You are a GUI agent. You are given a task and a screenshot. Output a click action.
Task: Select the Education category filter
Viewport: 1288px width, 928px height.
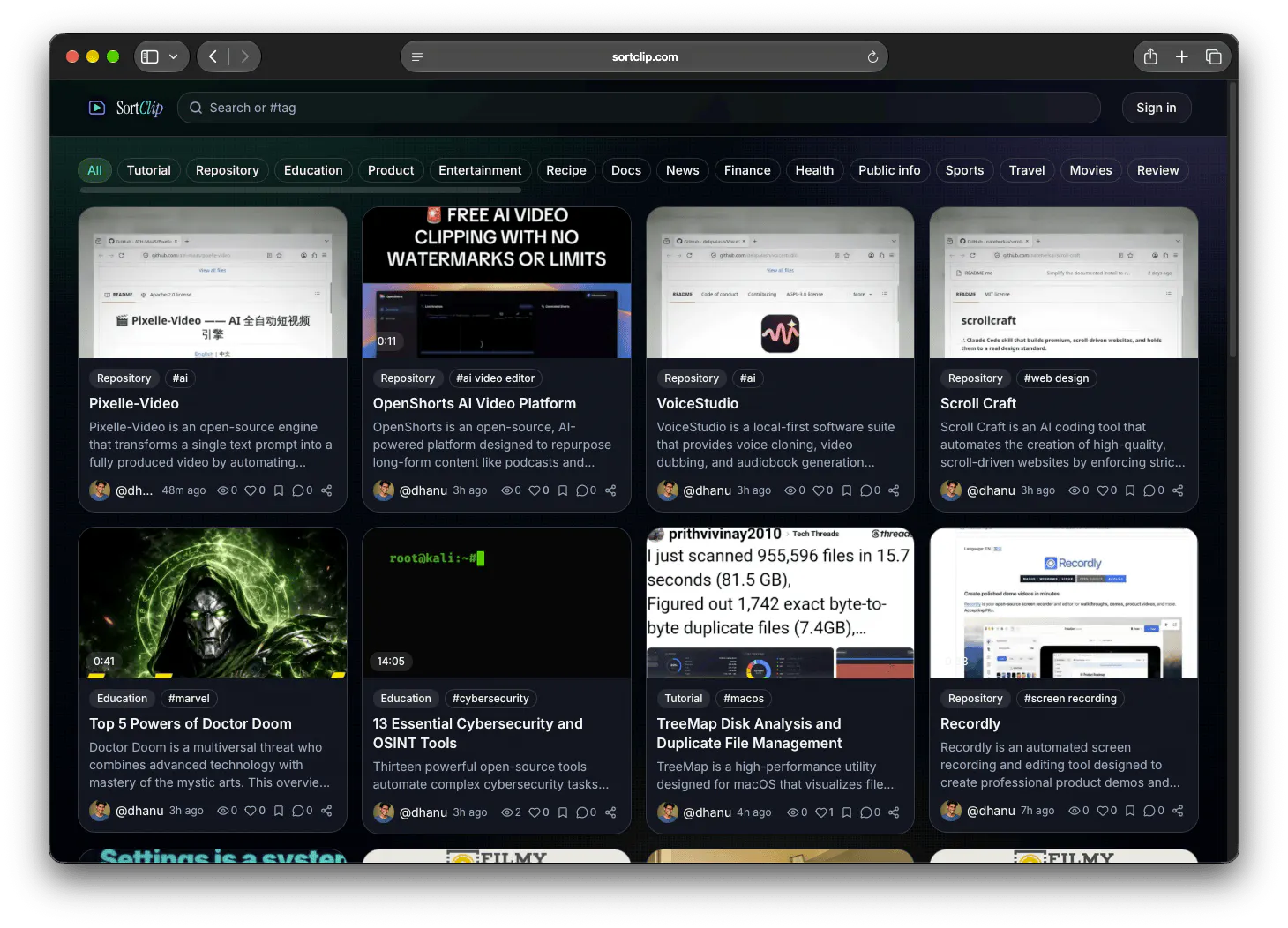[x=313, y=170]
